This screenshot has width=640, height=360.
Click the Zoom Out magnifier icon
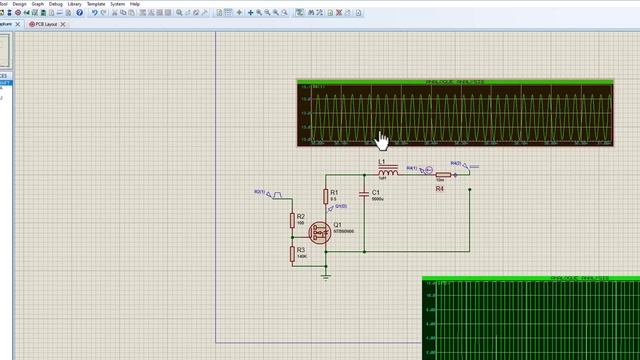[x=267, y=13]
